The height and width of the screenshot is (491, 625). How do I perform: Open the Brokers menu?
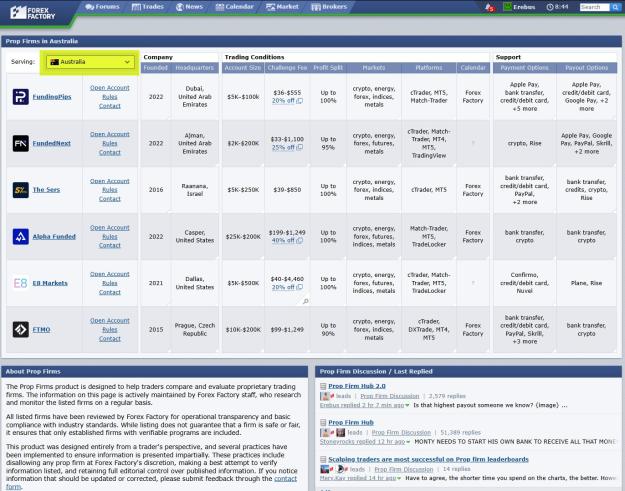click(x=329, y=7)
